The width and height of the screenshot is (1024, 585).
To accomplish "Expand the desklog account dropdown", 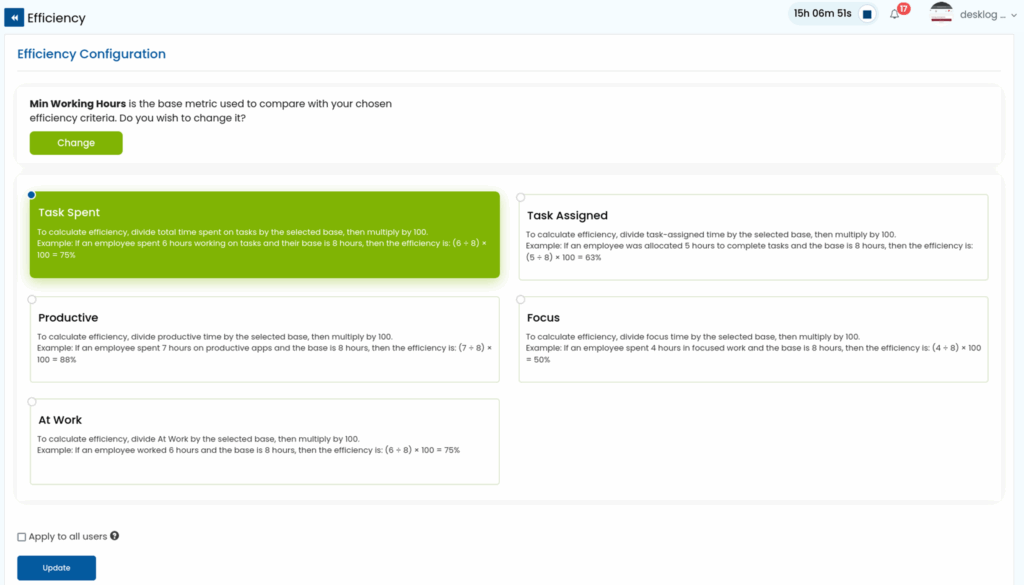I will point(982,15).
